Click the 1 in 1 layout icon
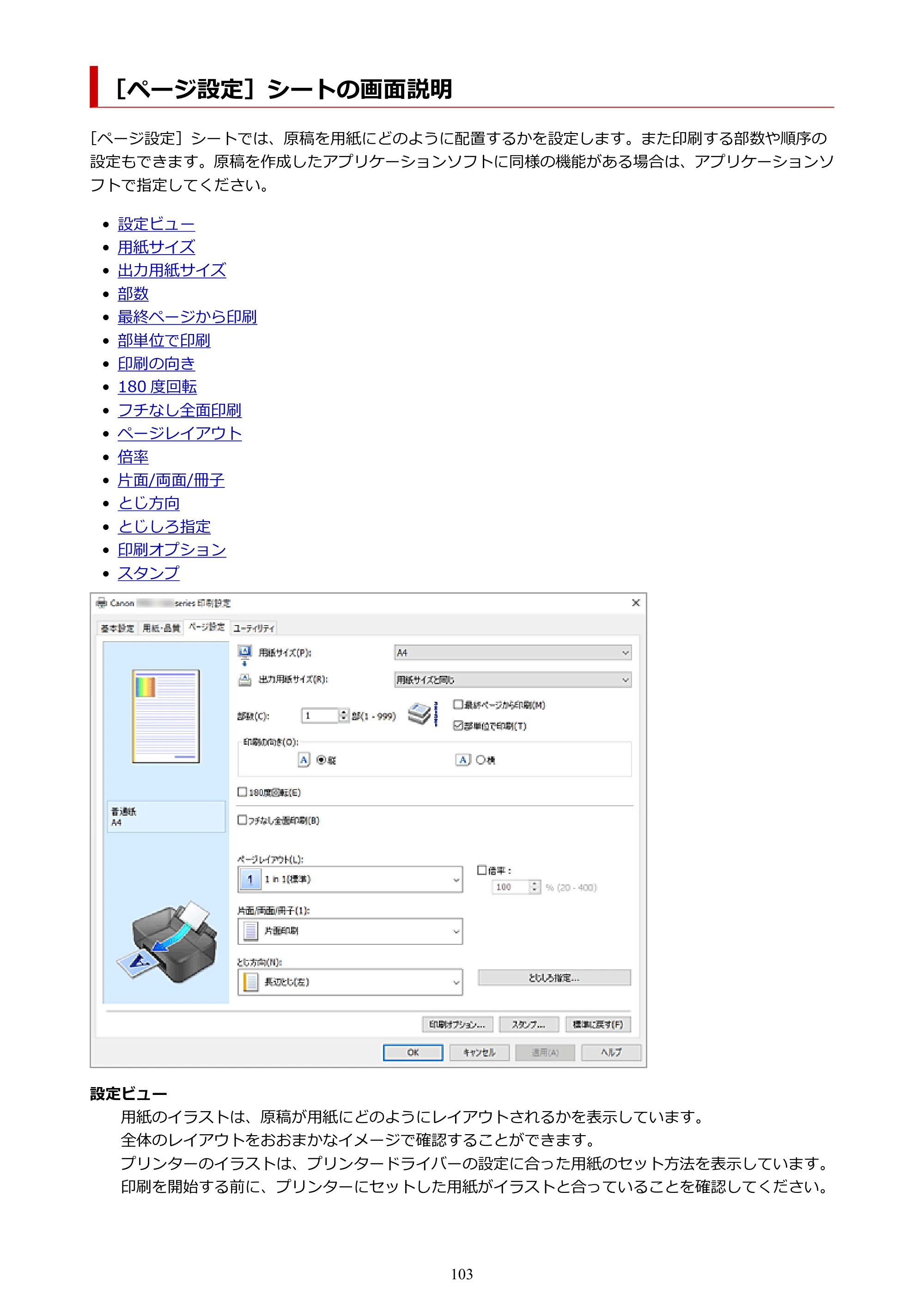This screenshot has height=1307, width=924. 250,880
